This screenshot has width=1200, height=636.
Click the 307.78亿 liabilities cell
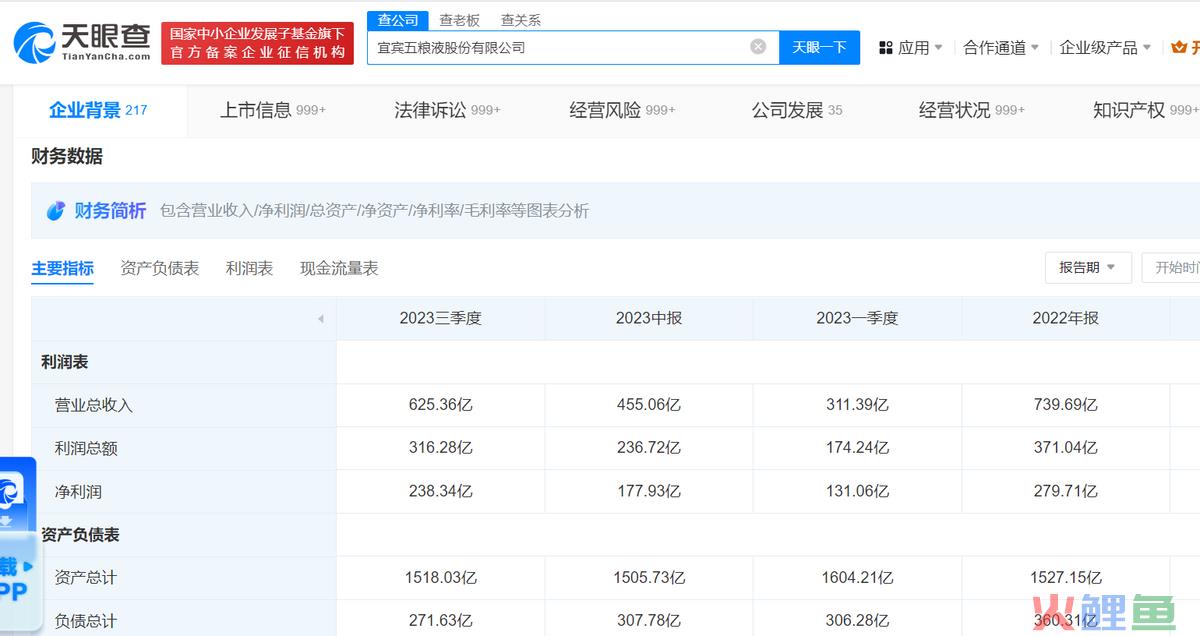[649, 620]
